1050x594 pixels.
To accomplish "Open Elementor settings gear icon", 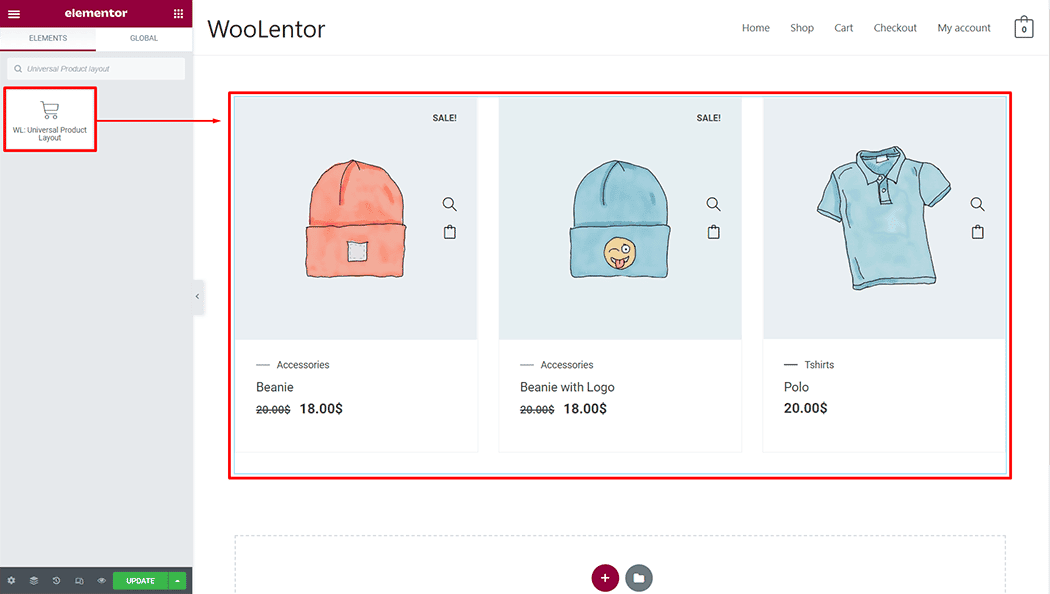I will tap(11, 581).
